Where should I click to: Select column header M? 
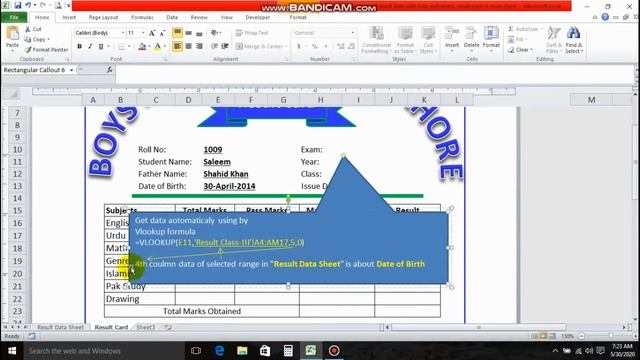(591, 100)
